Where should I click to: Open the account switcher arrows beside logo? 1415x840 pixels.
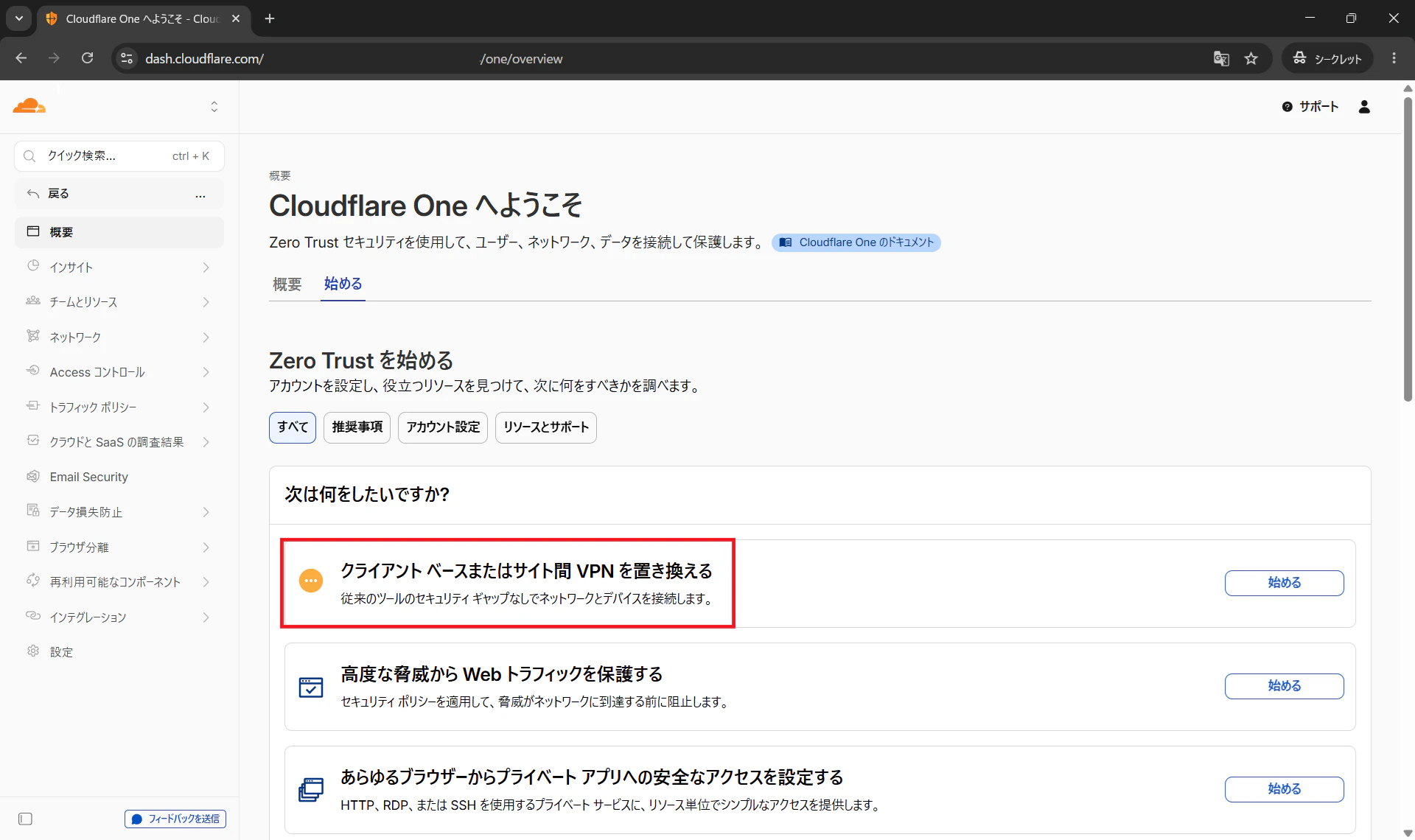pyautogui.click(x=214, y=107)
